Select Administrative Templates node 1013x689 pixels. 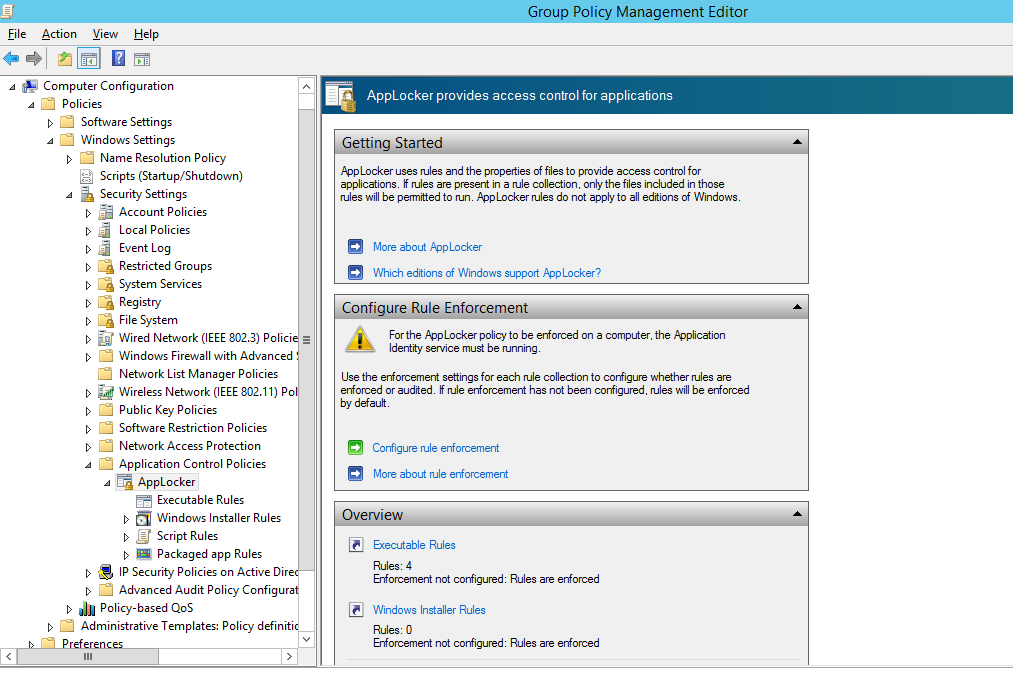click(189, 626)
